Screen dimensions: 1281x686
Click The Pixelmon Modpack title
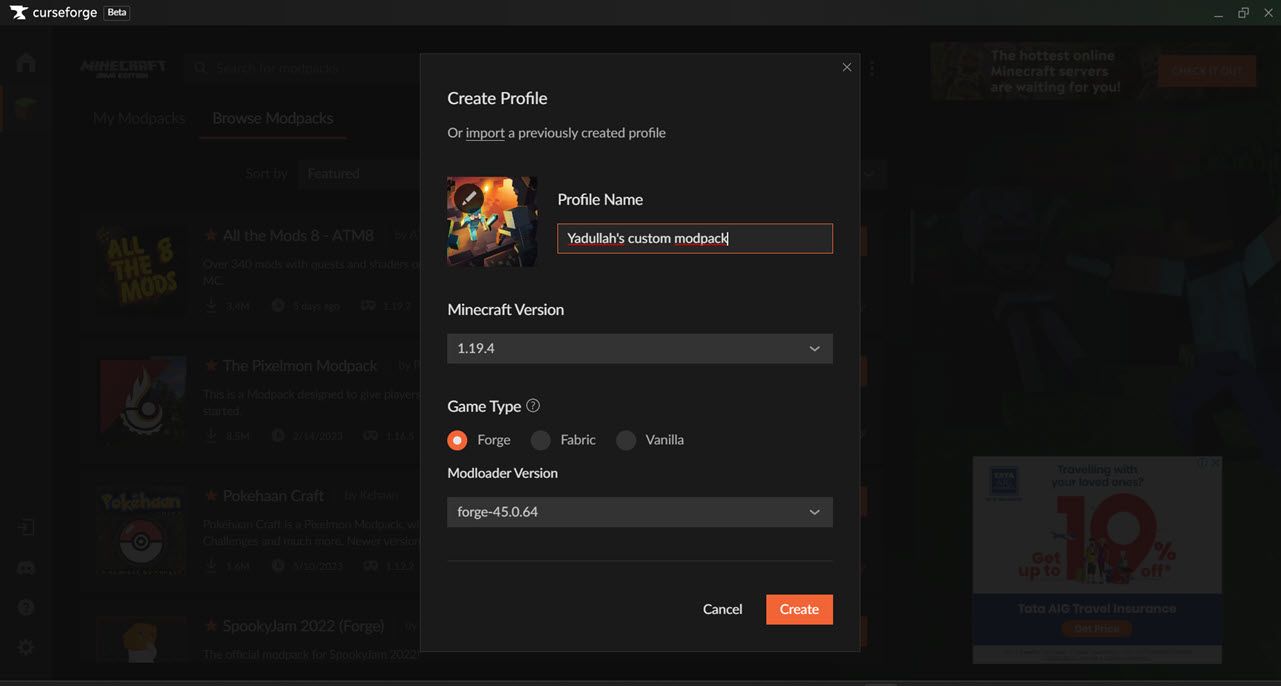300,366
